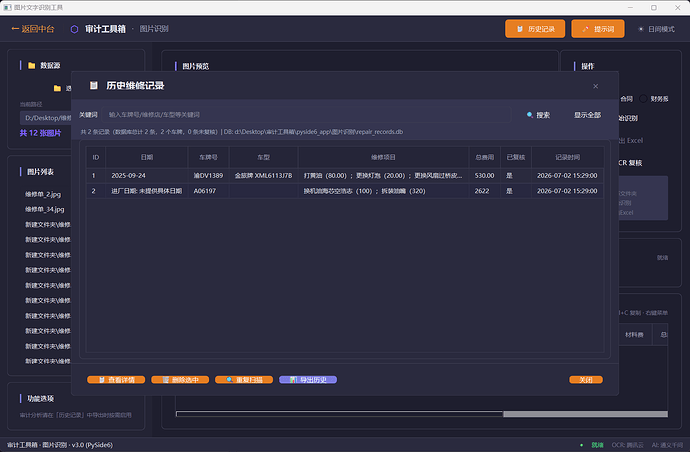
Task: Click 显示全部 to show all records
Action: click(587, 115)
